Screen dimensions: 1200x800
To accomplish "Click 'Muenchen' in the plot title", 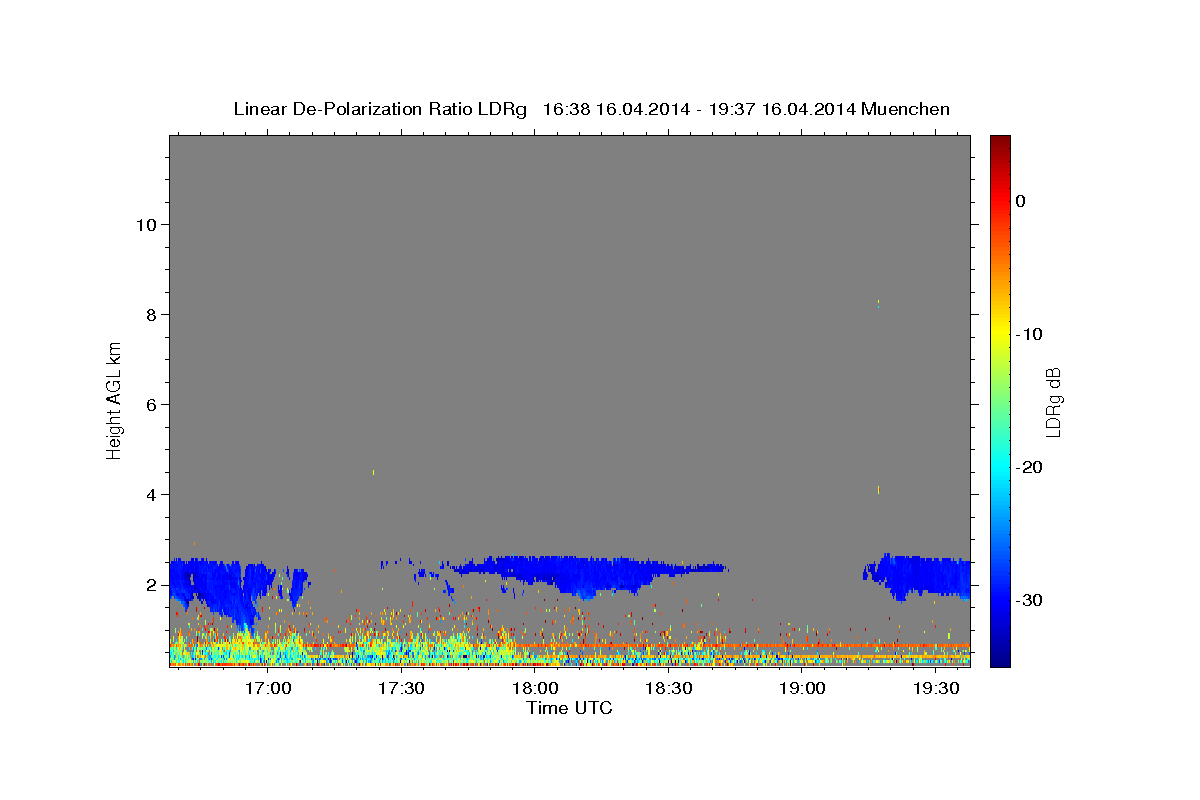I will pyautogui.click(x=905, y=109).
